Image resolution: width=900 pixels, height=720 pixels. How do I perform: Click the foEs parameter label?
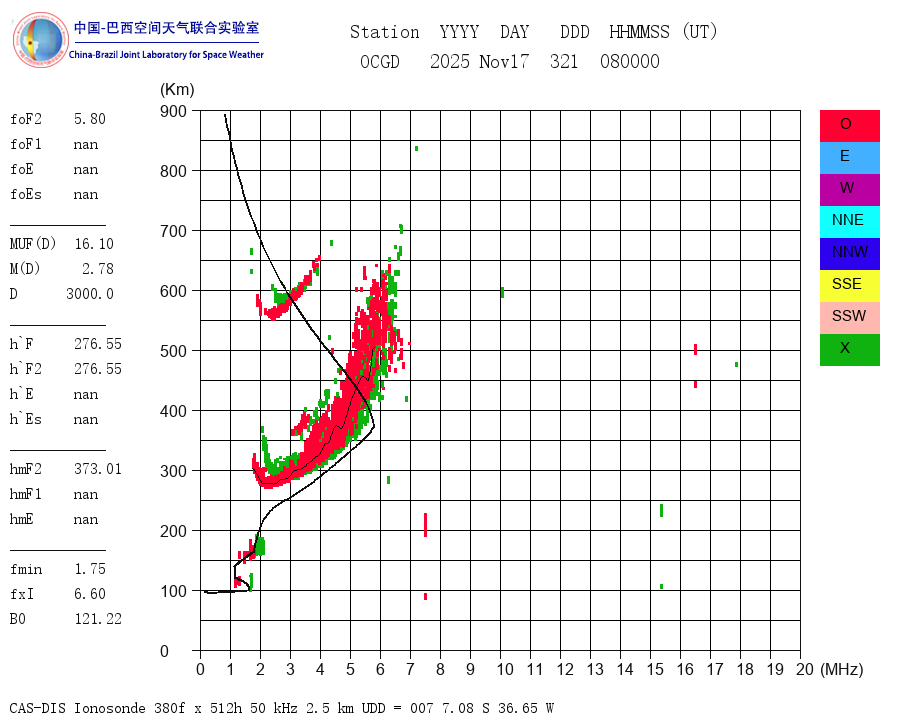(26, 194)
